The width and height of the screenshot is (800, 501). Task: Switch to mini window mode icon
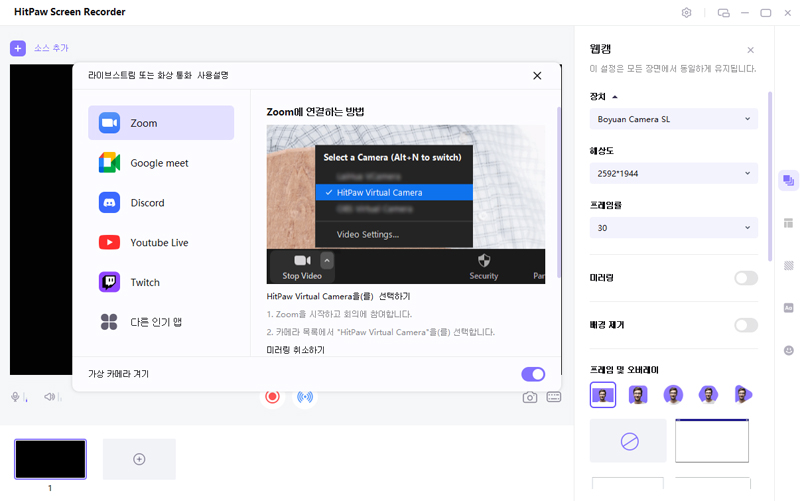point(723,13)
